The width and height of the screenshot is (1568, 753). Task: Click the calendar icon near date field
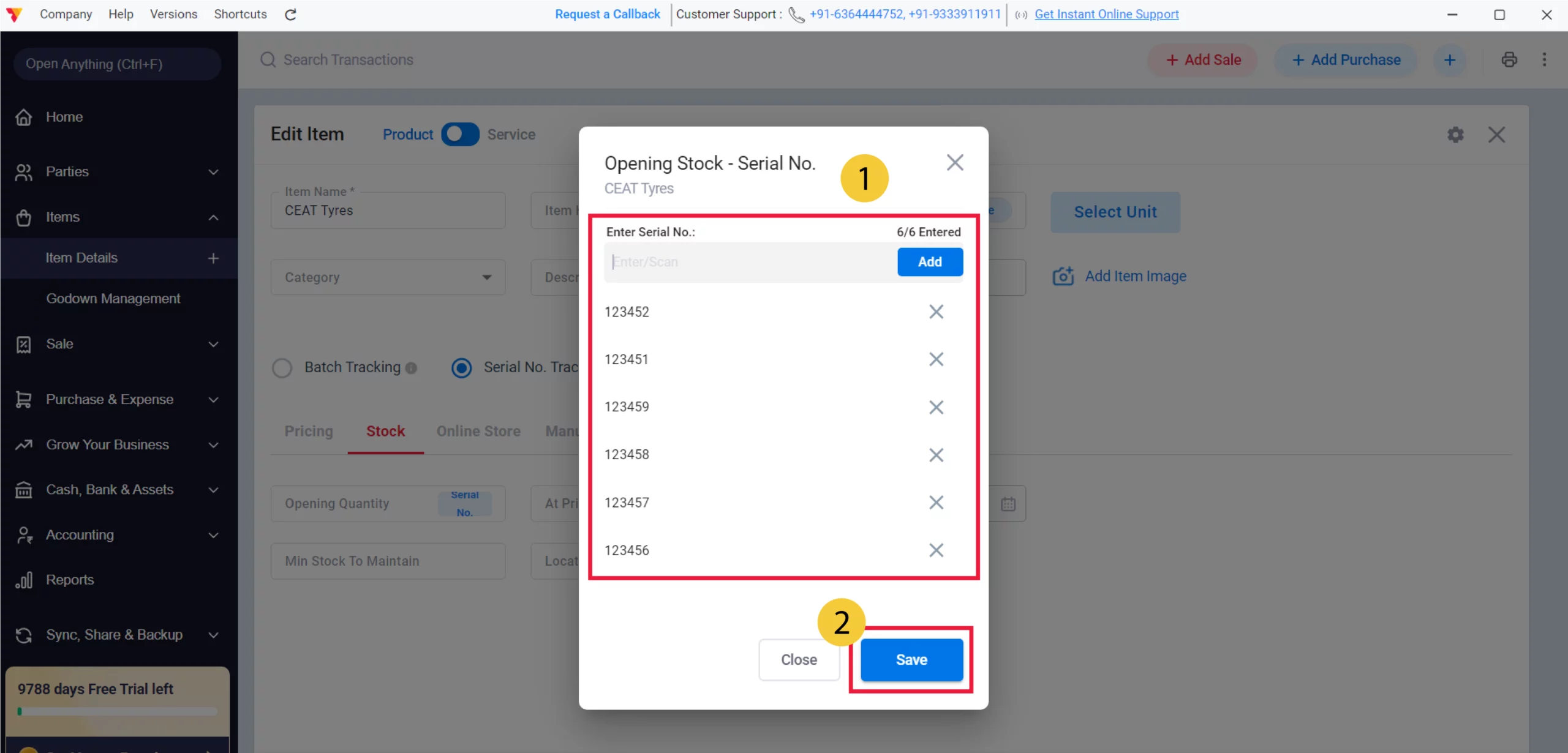pos(1008,503)
